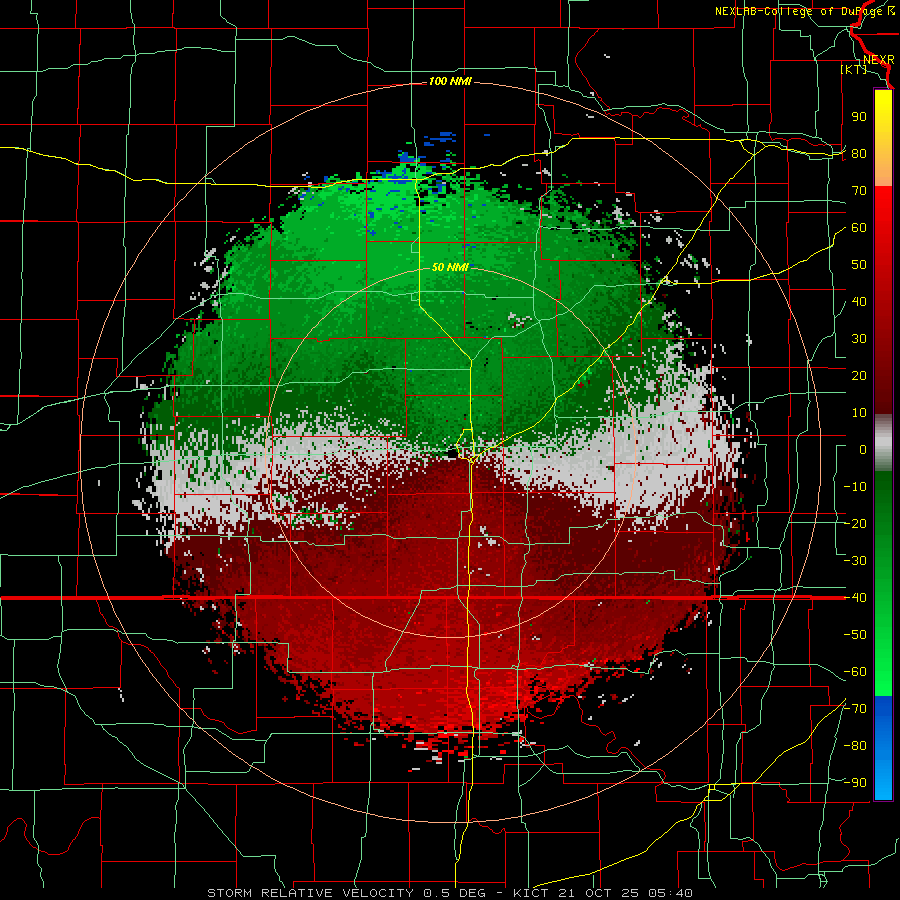
Task: Click the STORM RELATIVE VELOCITY caption text
Action: 309,893
